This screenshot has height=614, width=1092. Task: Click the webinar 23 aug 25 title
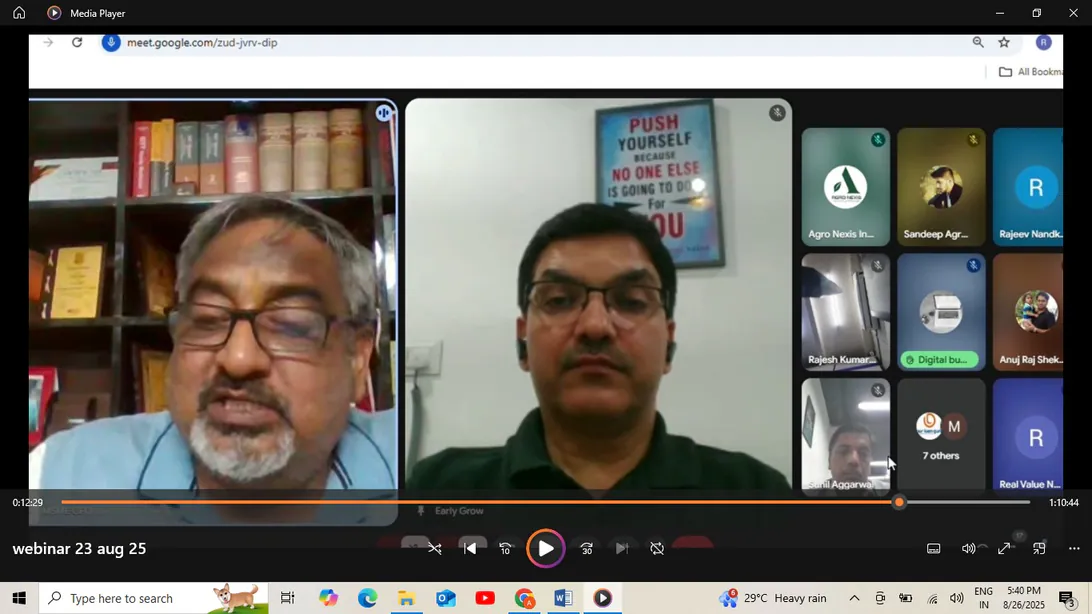(79, 549)
